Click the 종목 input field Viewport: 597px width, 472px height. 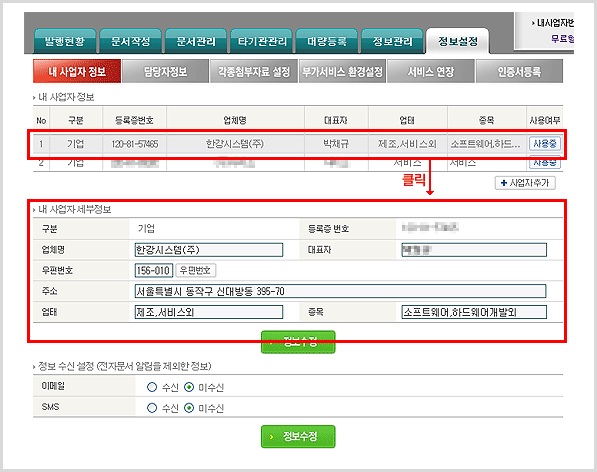(474, 312)
